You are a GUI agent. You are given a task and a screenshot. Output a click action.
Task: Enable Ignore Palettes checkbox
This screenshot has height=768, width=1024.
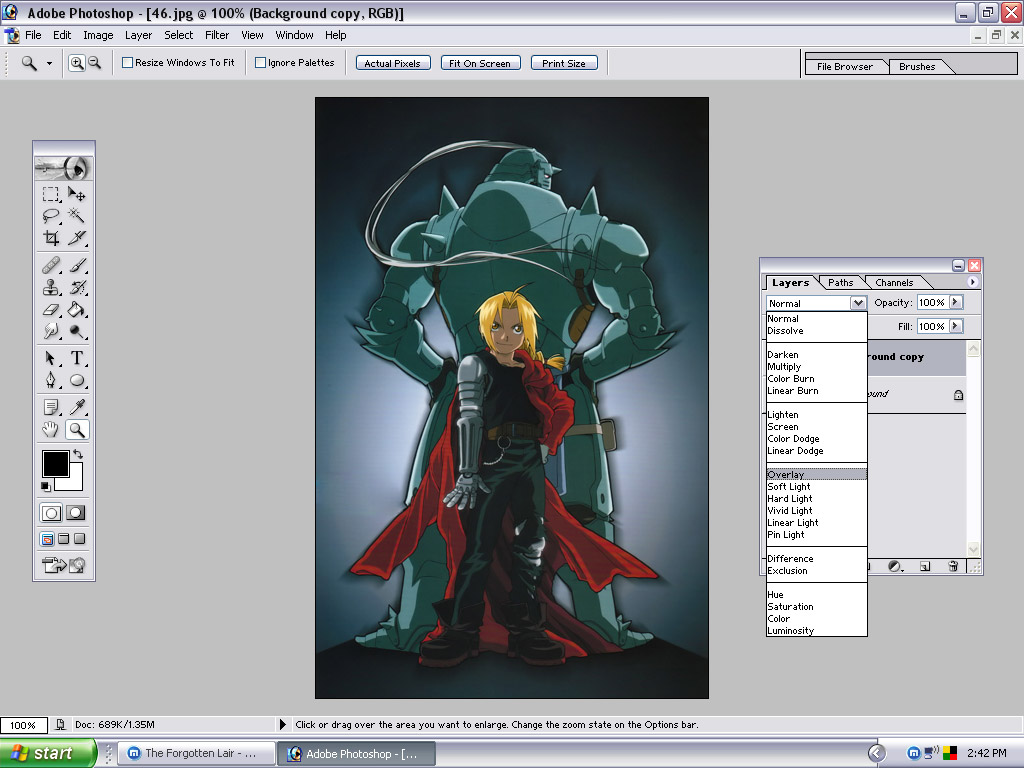tap(260, 63)
